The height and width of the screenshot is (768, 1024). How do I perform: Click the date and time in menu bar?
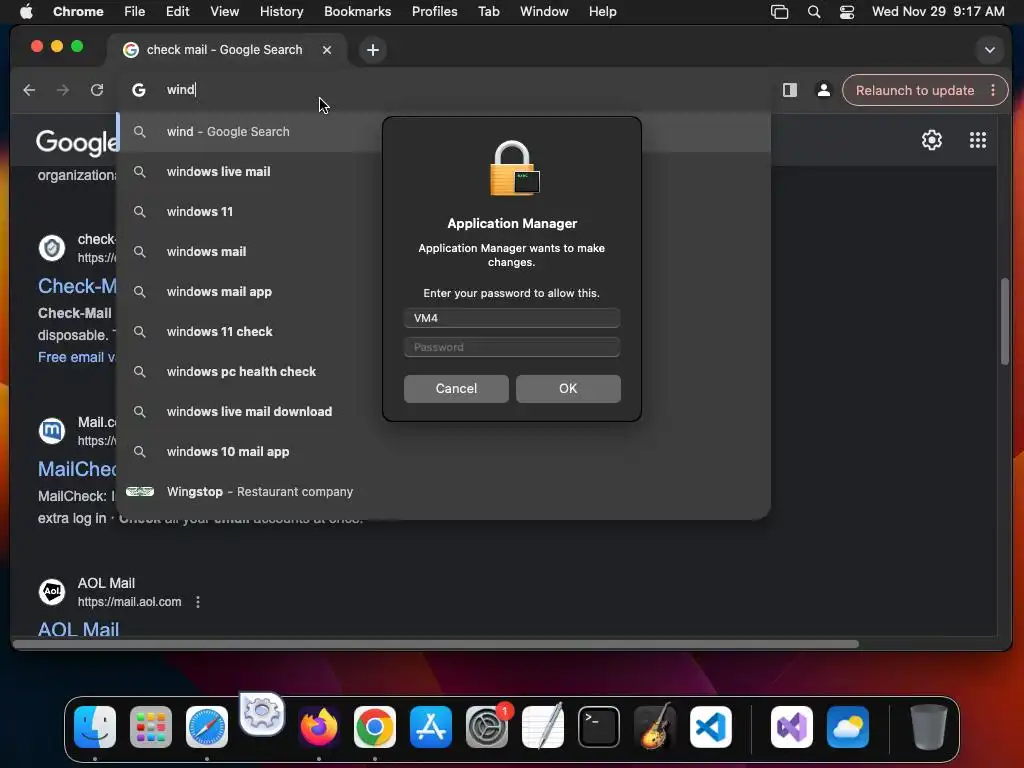[x=938, y=12]
